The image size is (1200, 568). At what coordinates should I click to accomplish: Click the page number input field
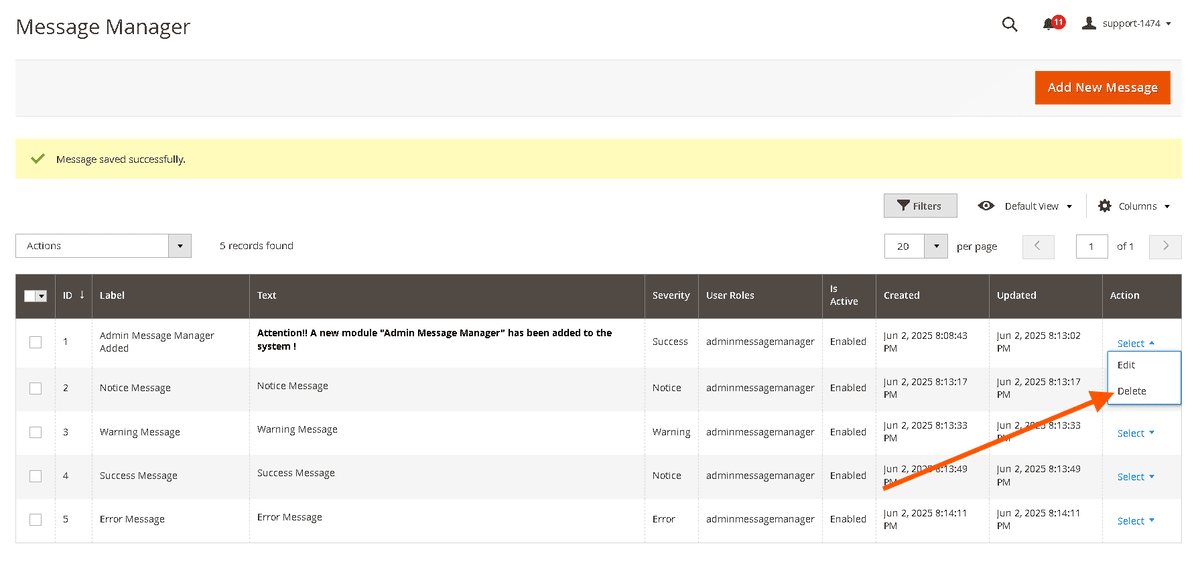pos(1091,246)
